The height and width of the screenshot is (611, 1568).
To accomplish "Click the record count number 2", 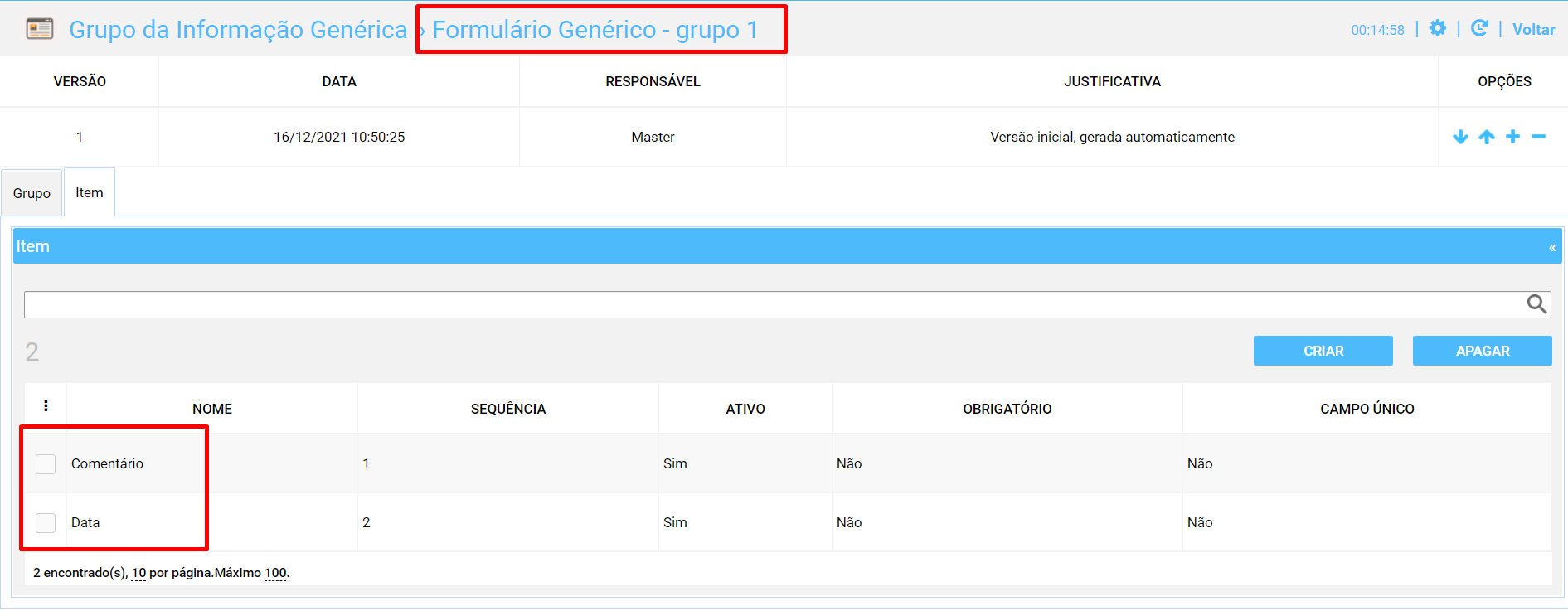I will pyautogui.click(x=32, y=352).
